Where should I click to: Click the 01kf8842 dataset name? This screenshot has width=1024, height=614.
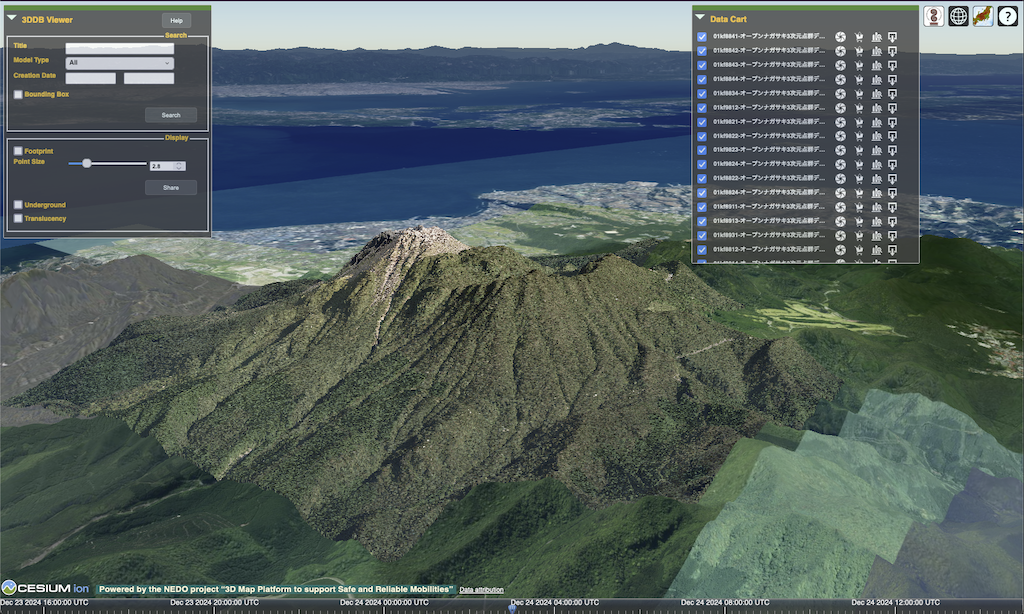[x=769, y=51]
